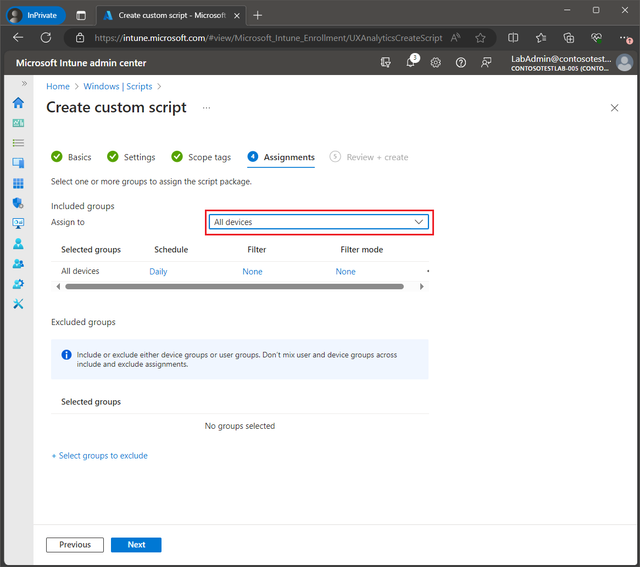Open Copilot portal icon in header
The height and width of the screenshot is (567, 640).
coord(385,62)
